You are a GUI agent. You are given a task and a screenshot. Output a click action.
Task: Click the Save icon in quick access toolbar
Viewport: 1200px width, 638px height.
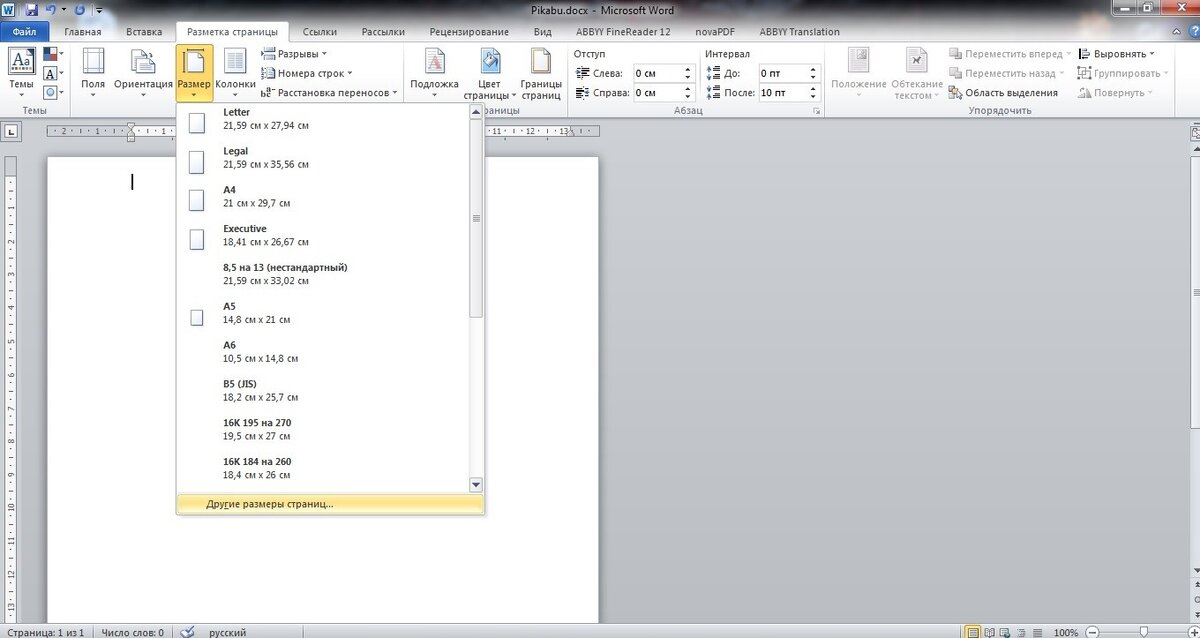tap(32, 10)
